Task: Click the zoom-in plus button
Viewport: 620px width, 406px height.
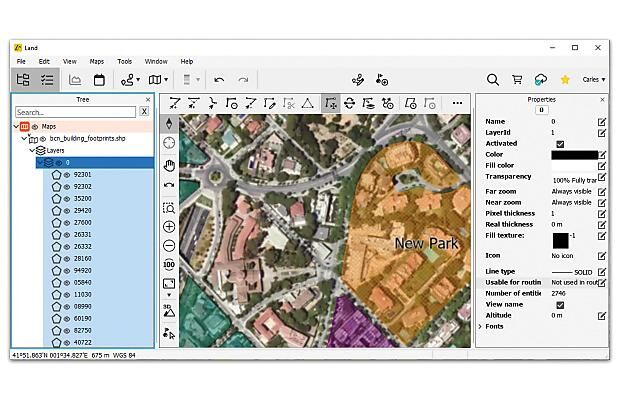Action: (169, 227)
